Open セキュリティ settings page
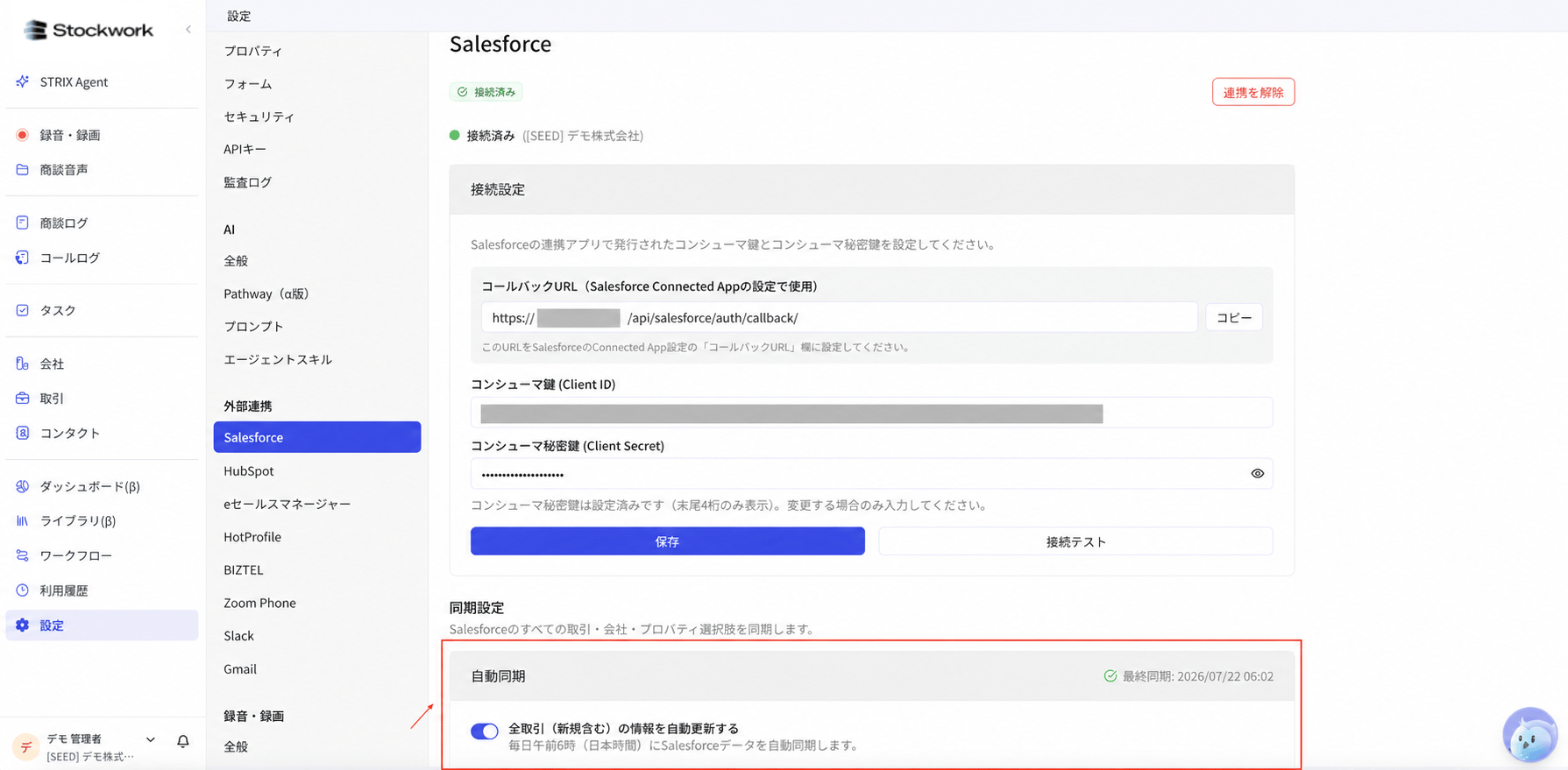This screenshot has width=1568, height=770. [259, 117]
